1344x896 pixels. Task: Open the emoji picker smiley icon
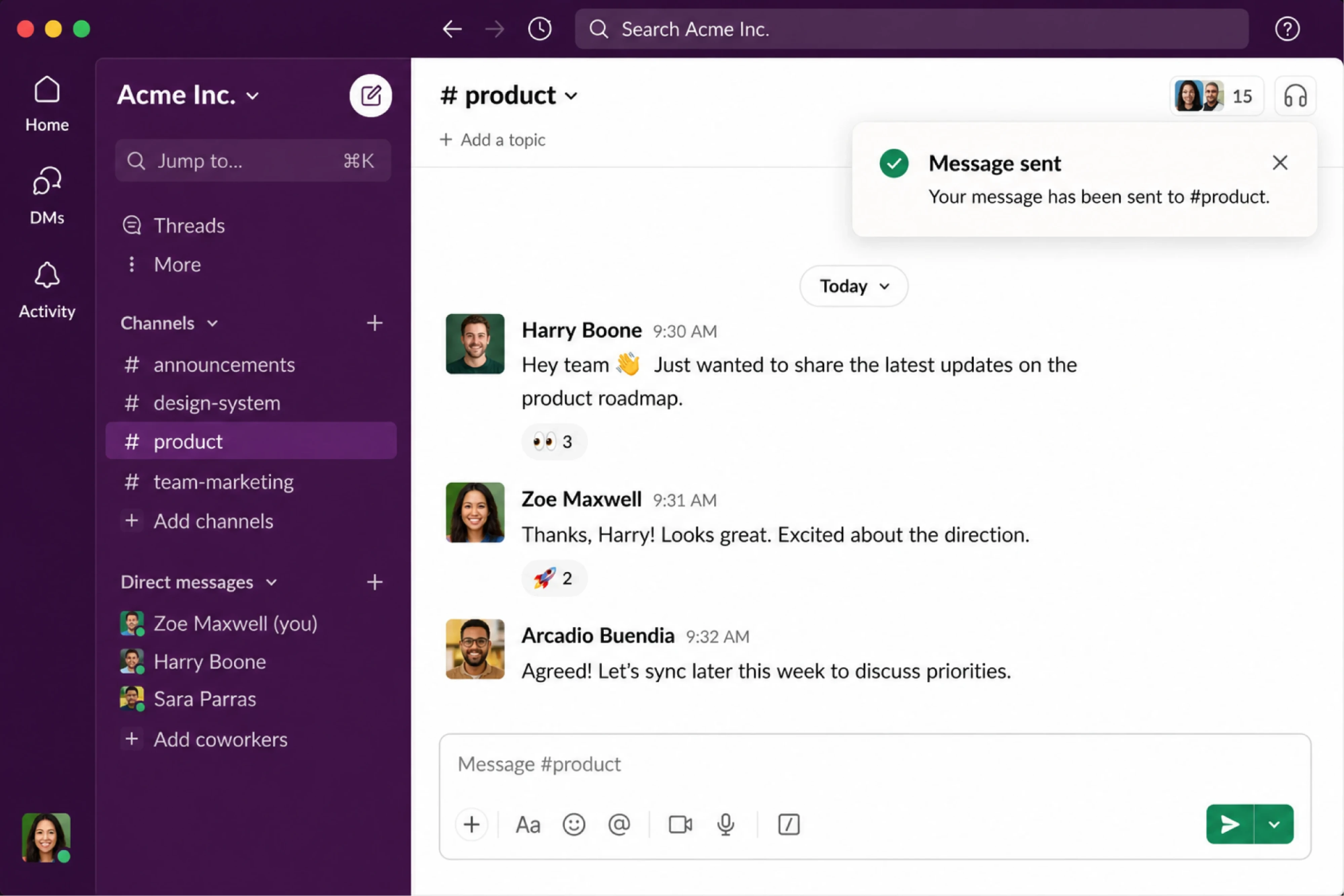(574, 824)
